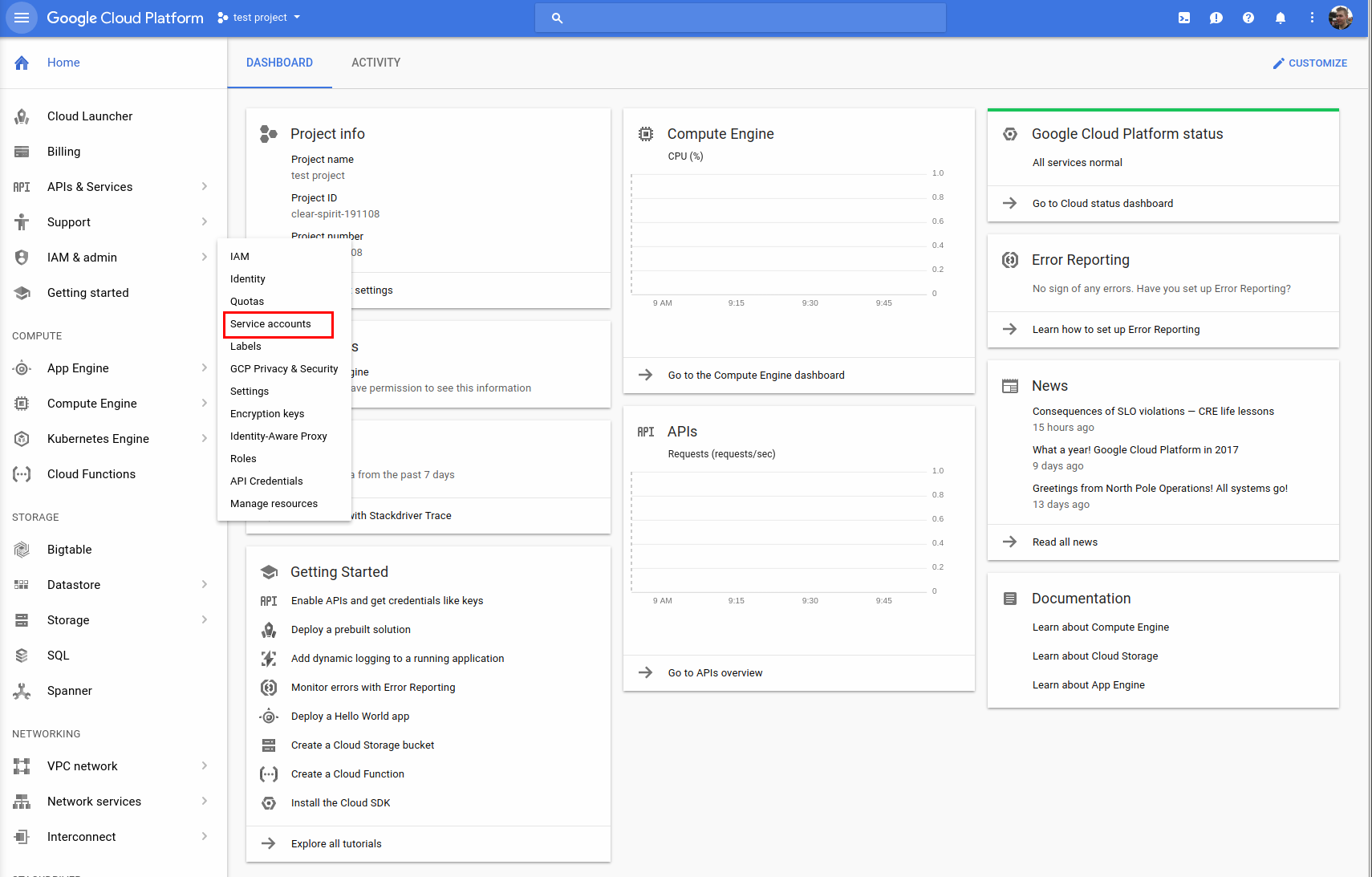
Task: Expand the App Engine submenu arrow
Action: (205, 368)
